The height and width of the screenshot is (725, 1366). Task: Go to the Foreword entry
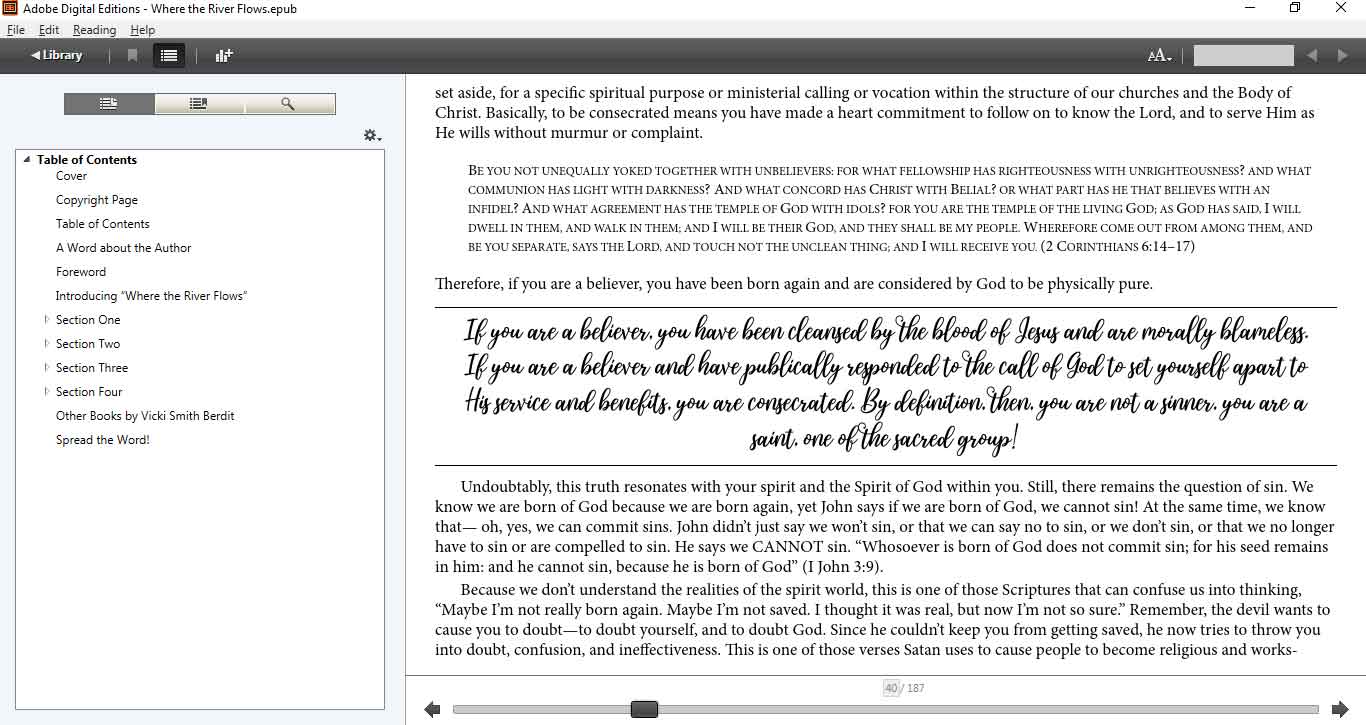click(81, 272)
